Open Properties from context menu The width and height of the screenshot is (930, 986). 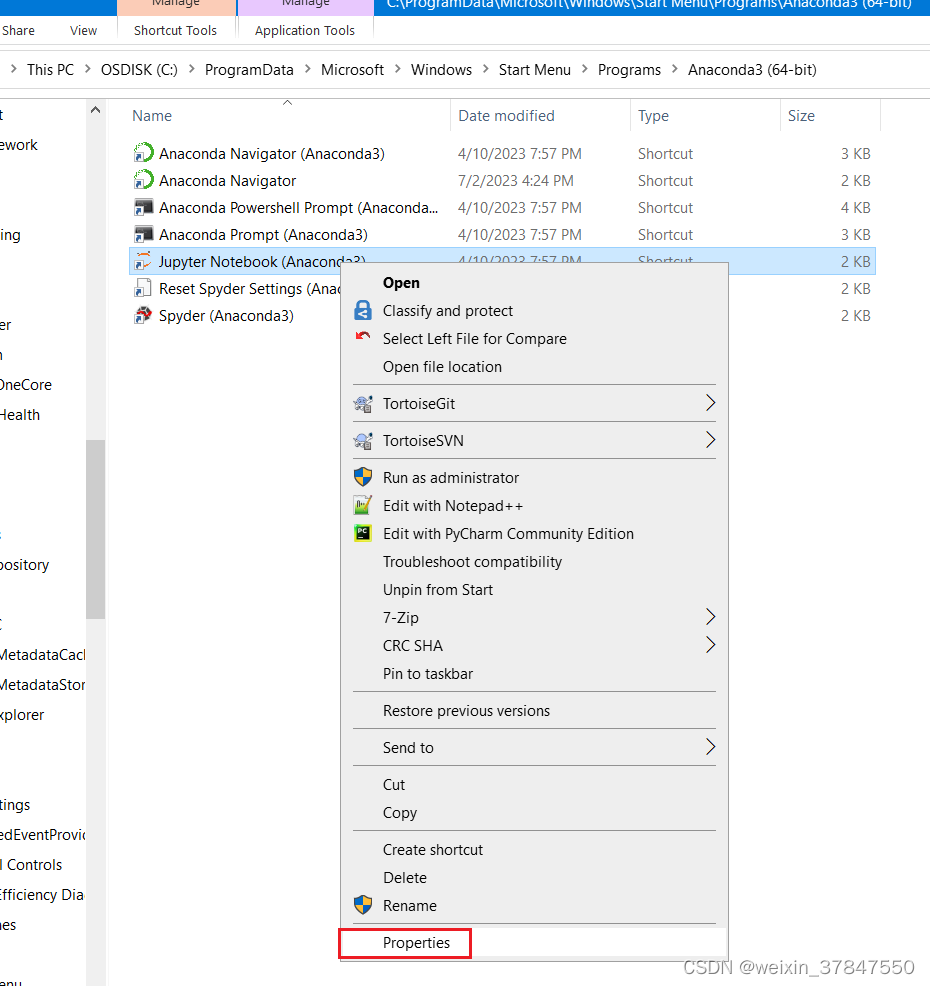point(416,943)
